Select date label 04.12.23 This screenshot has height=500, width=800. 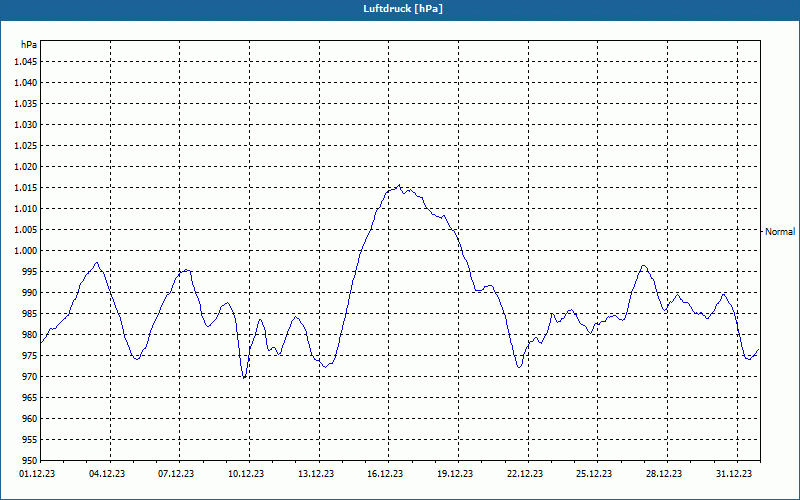coord(107,474)
